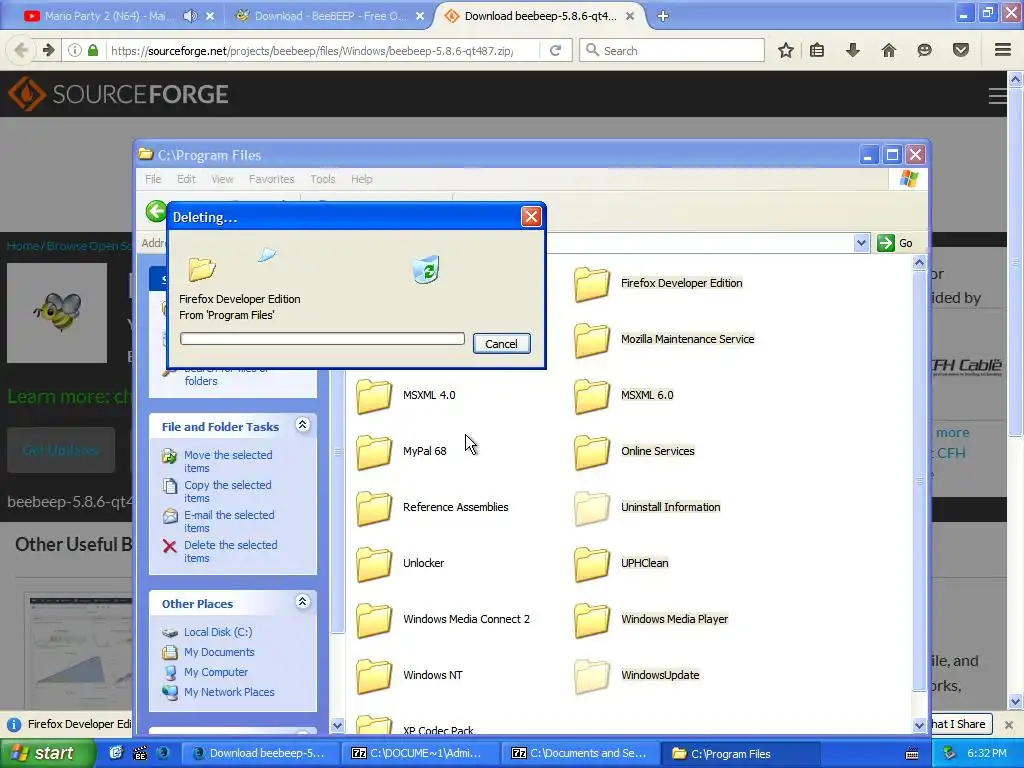The image size is (1024, 768).
Task: Collapse the Other Places panel
Action: (302, 602)
